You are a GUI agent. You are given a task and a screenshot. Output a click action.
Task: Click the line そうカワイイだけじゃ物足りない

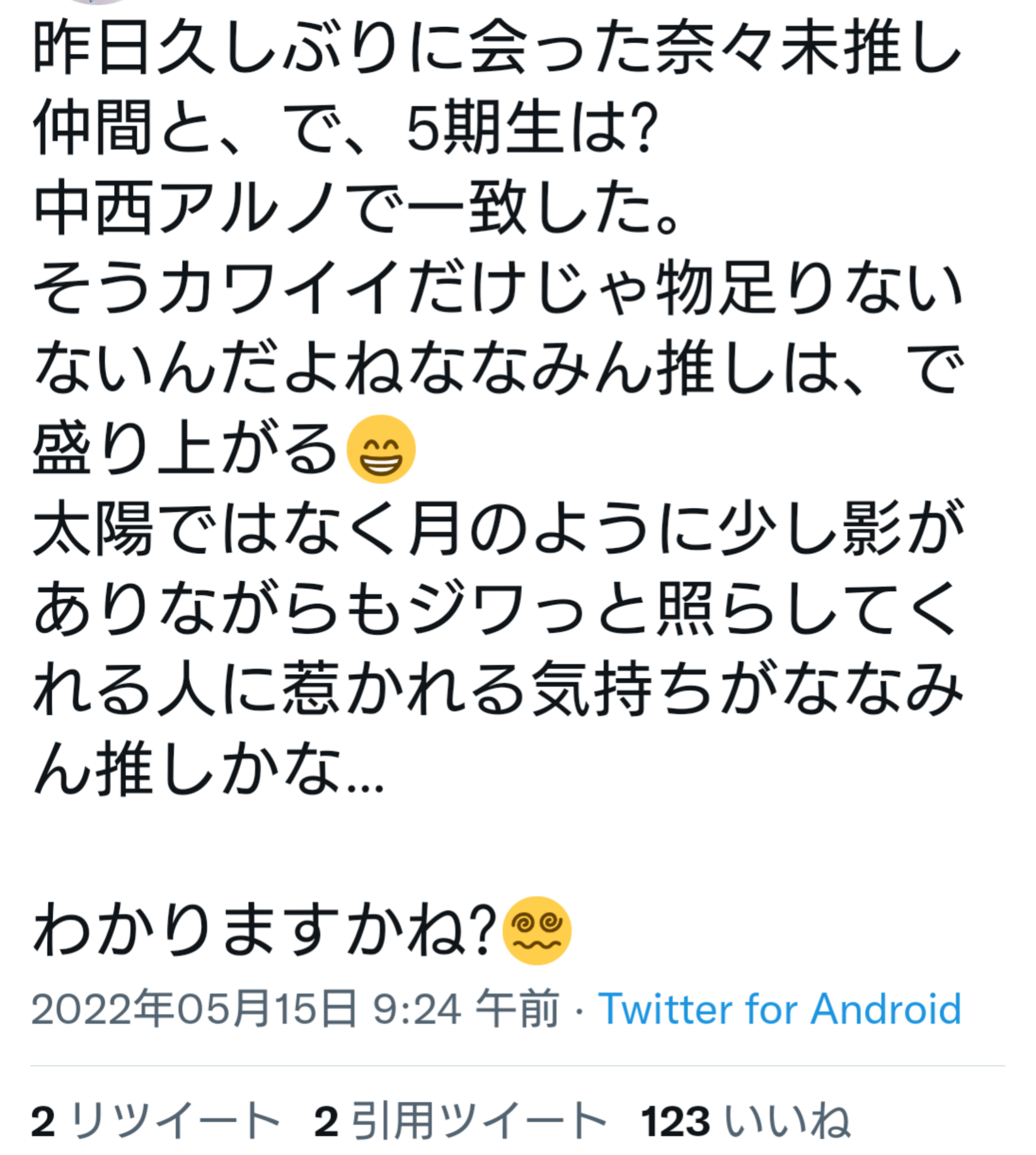(497, 289)
